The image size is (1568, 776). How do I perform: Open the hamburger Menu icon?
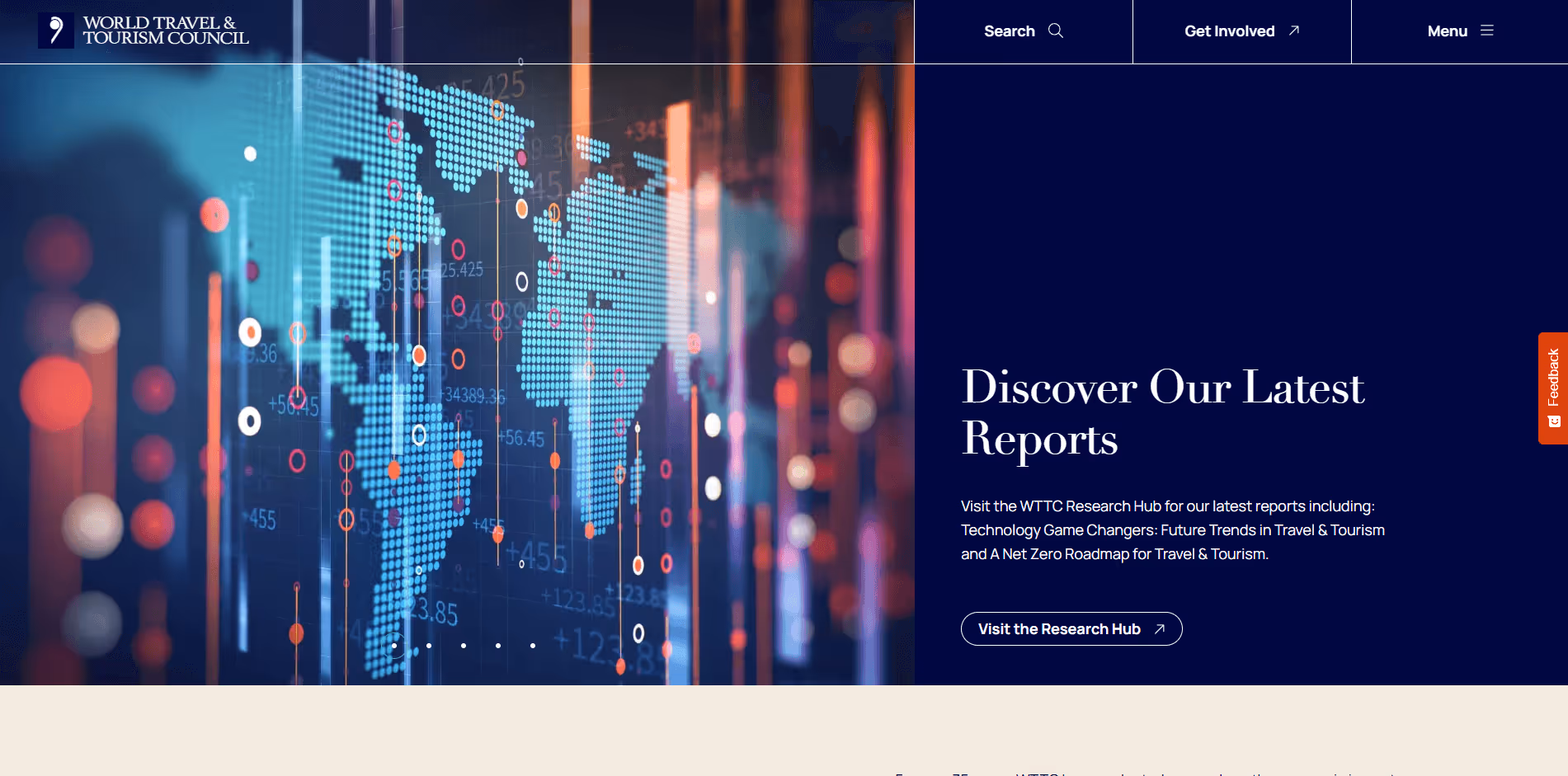[x=1487, y=31]
